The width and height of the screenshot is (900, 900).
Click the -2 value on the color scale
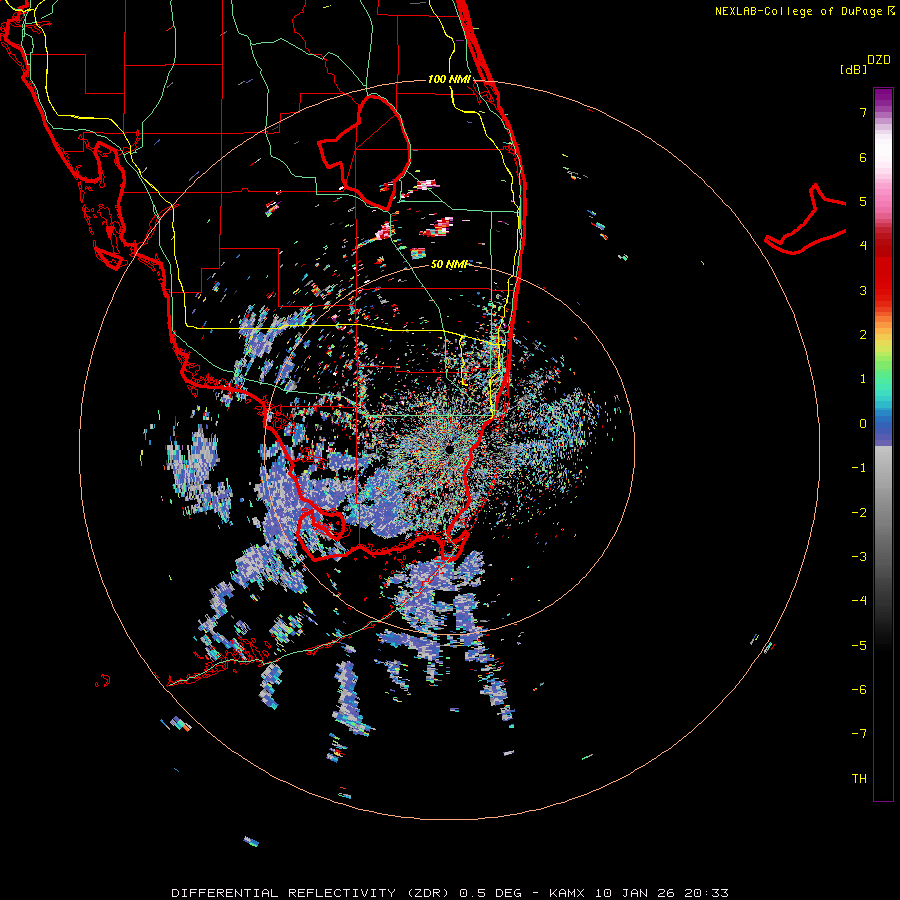859,513
